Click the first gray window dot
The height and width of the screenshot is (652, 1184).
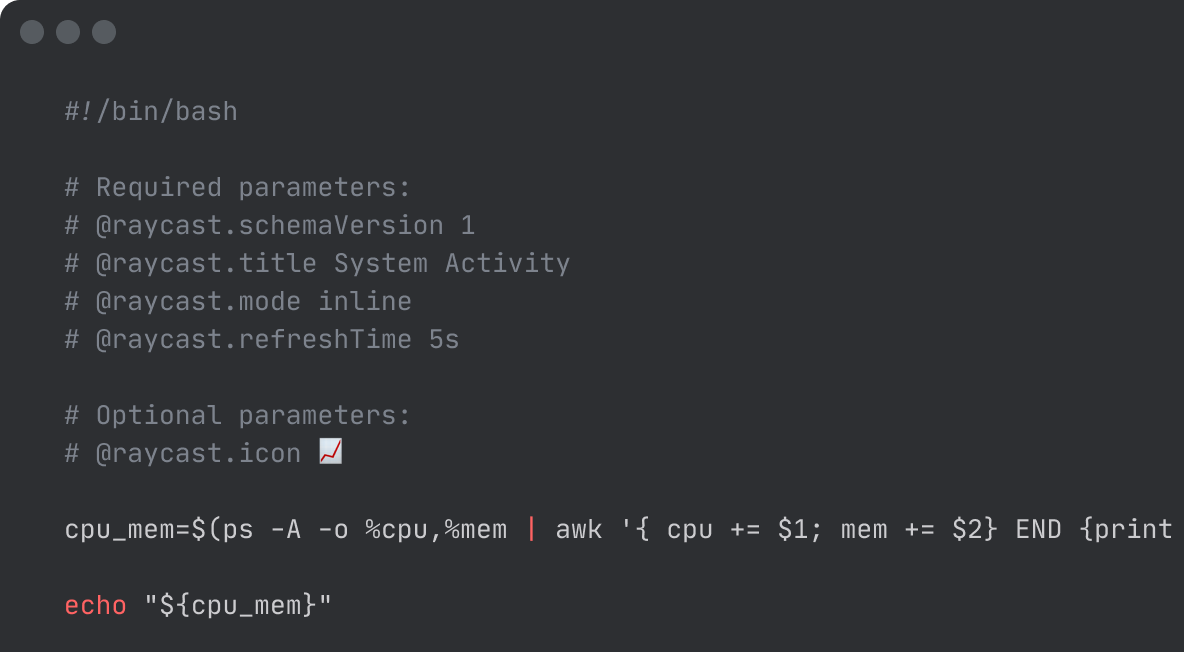32,32
